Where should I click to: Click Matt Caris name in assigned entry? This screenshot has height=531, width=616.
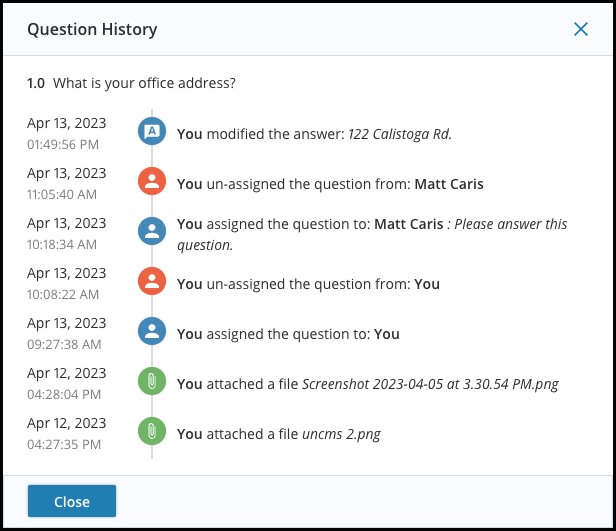(409, 224)
